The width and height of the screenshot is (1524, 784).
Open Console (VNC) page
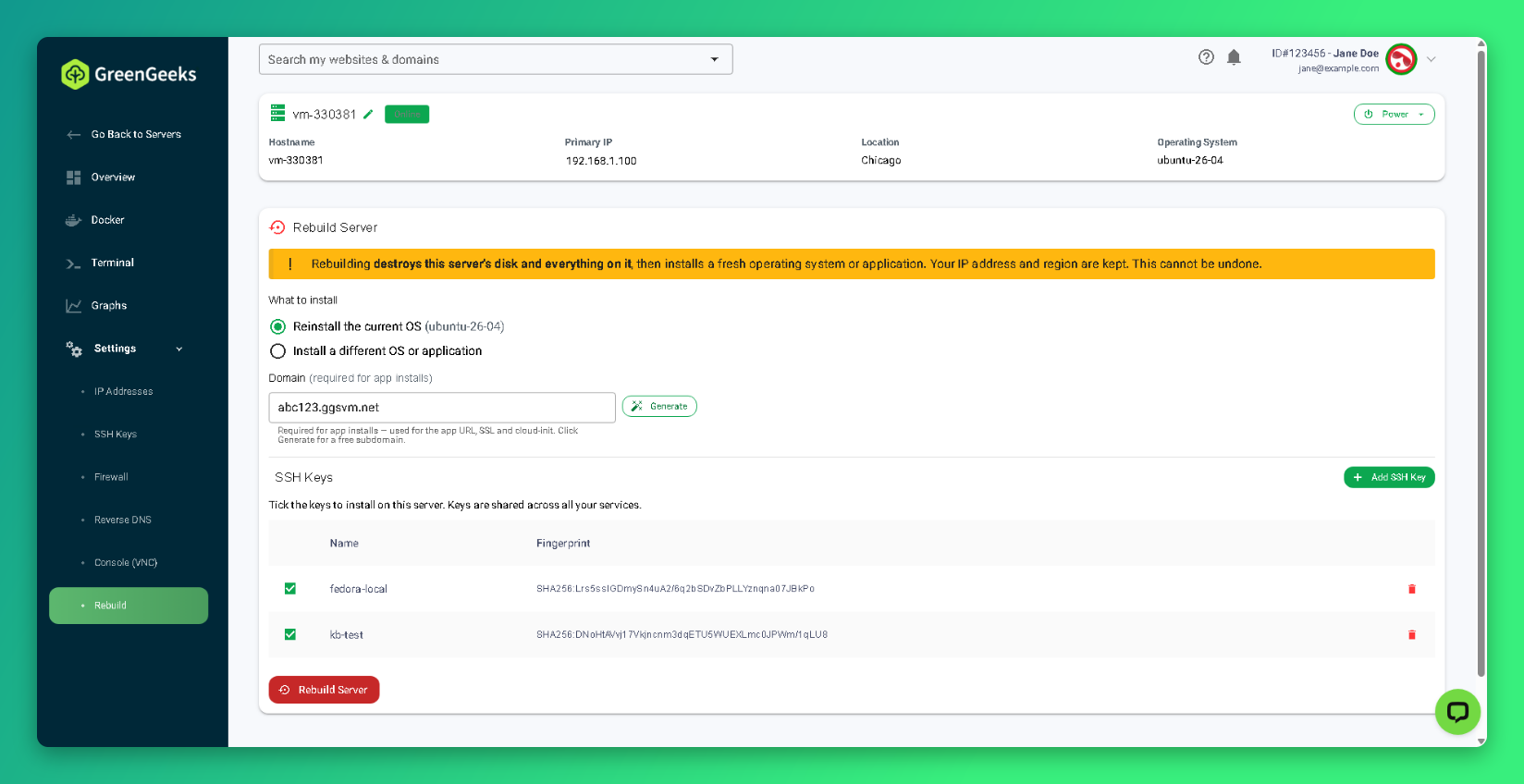[x=126, y=563]
